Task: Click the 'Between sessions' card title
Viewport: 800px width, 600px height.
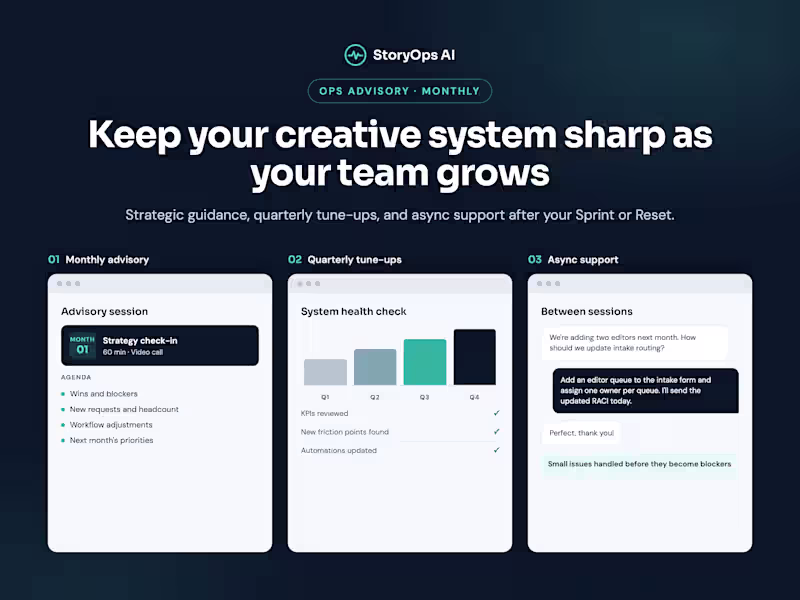Action: point(587,311)
